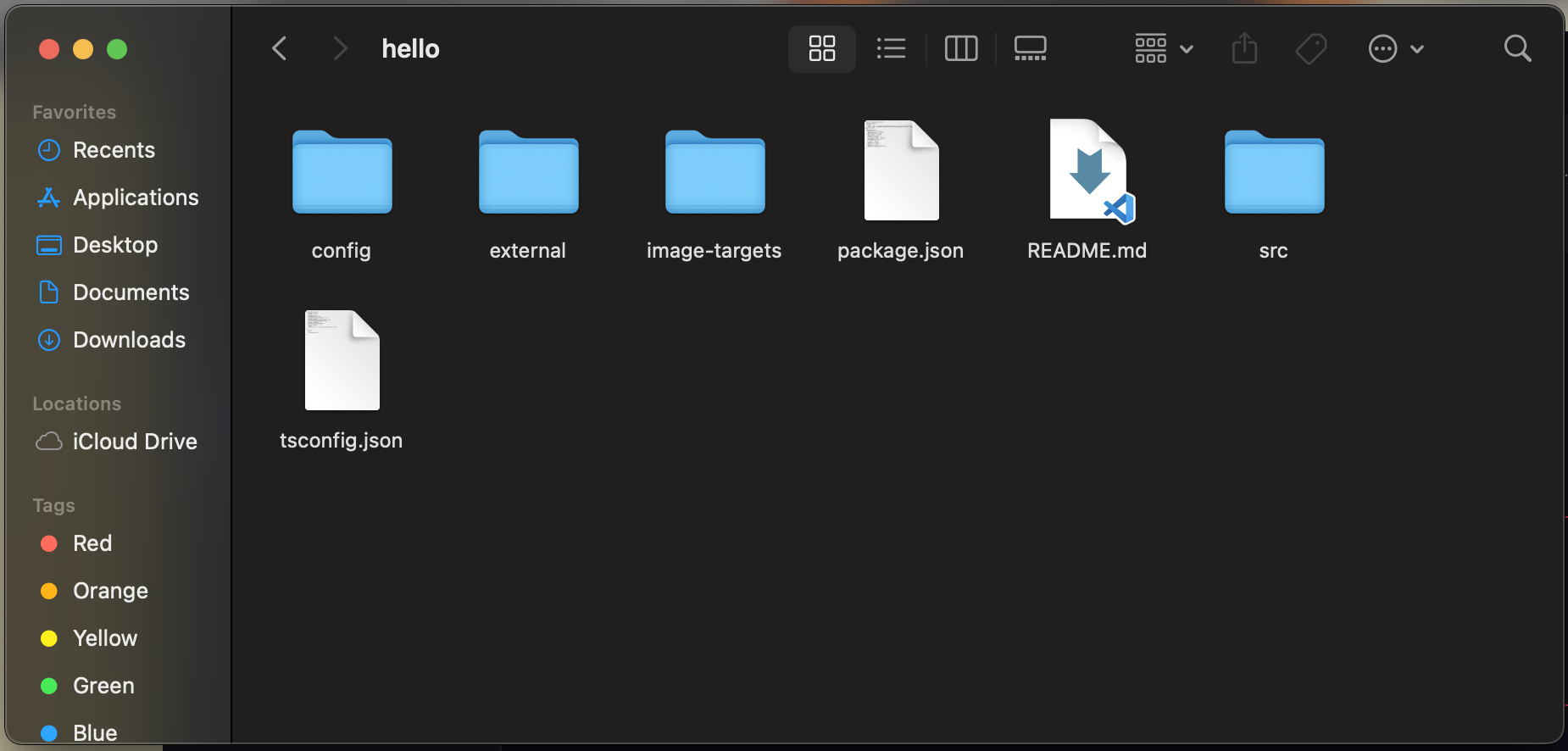Open Downloads in the sidebar

click(129, 340)
